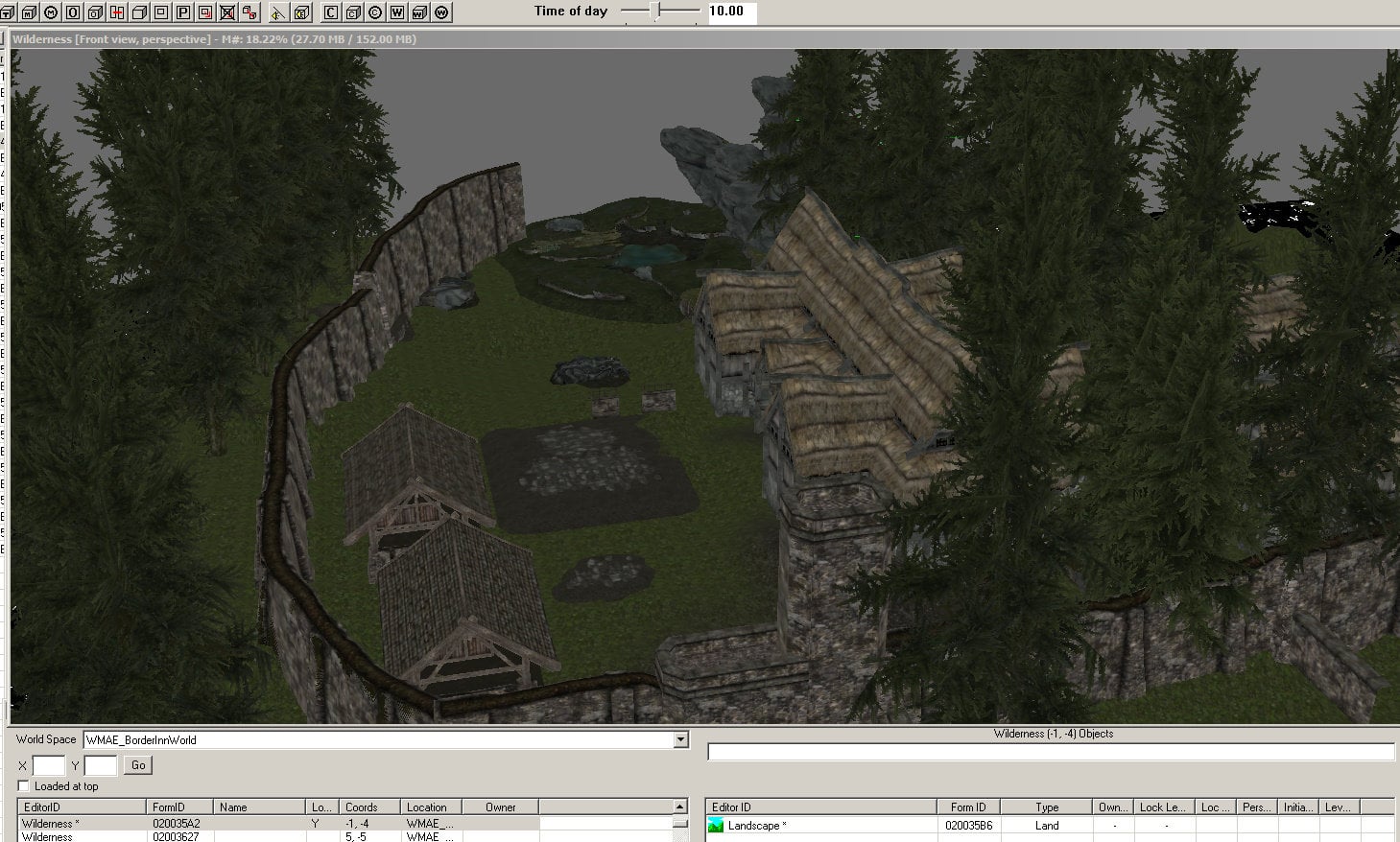This screenshot has width=1400, height=842.
Task: Sort objects list by Type column
Action: 1046,807
